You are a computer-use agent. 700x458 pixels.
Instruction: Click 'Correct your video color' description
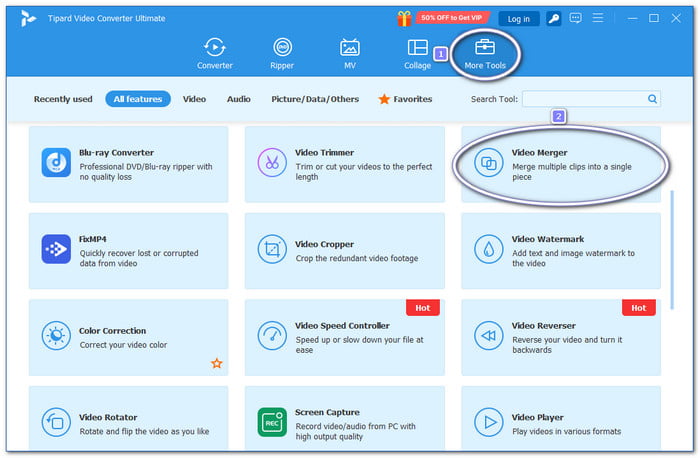click(x=123, y=345)
